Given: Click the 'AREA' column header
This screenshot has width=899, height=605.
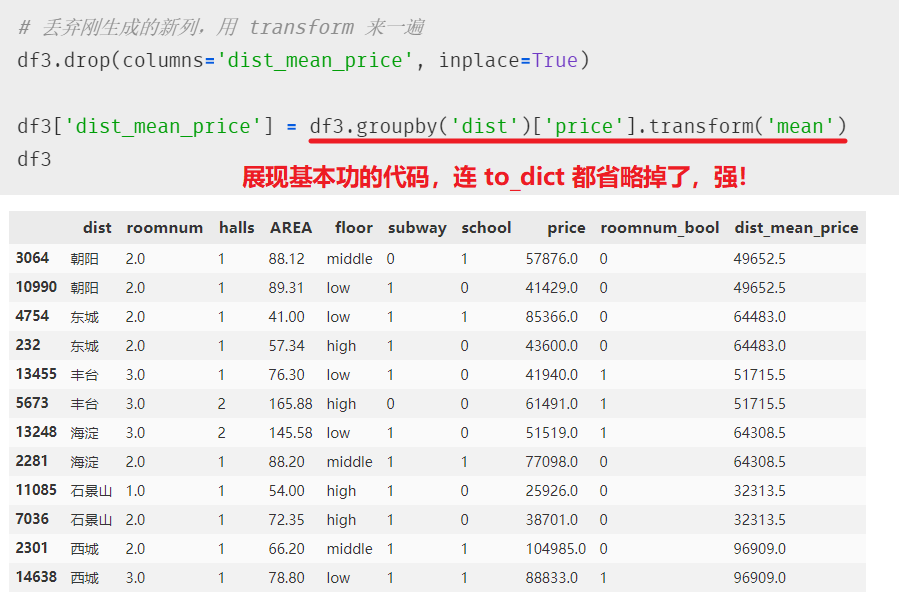Looking at the screenshot, I should pyautogui.click(x=290, y=228).
